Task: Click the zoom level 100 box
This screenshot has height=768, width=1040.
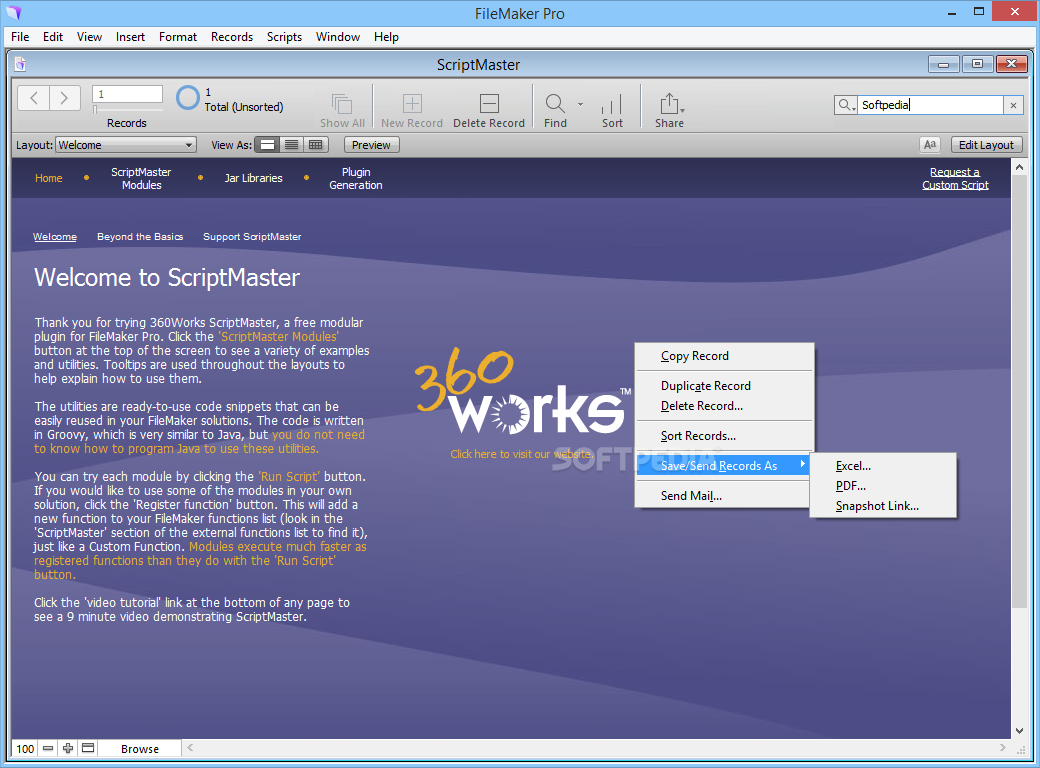Action: (x=25, y=748)
